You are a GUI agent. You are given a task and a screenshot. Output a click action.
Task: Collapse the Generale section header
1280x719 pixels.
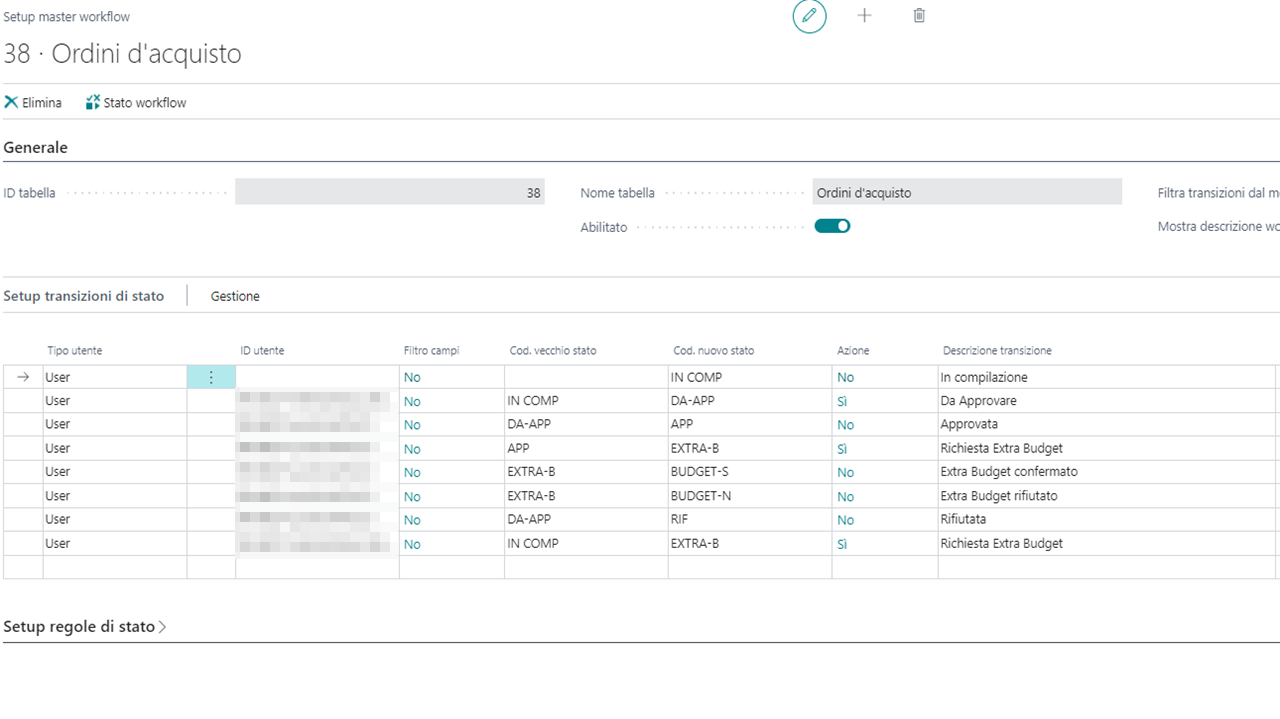click(x=36, y=148)
